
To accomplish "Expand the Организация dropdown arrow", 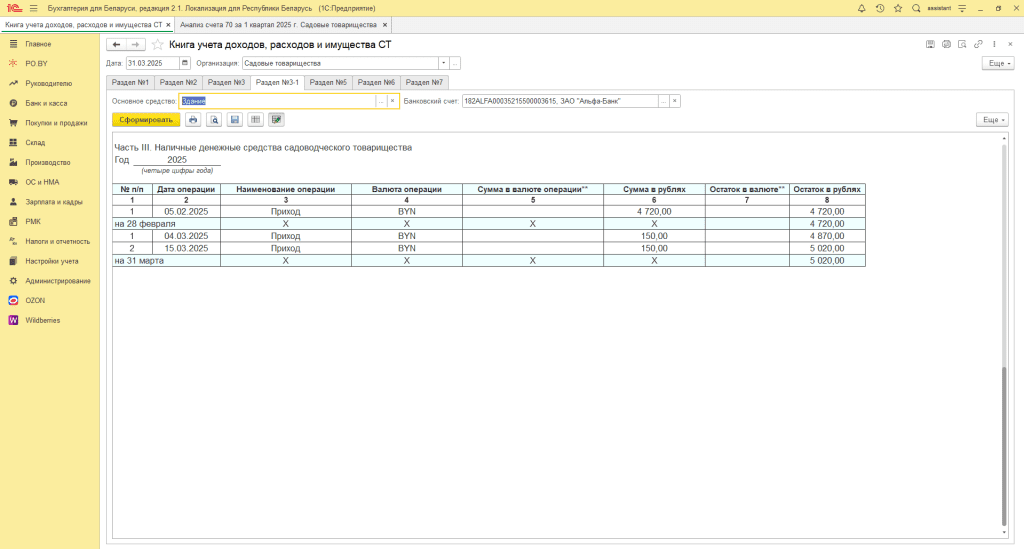I will [443, 63].
